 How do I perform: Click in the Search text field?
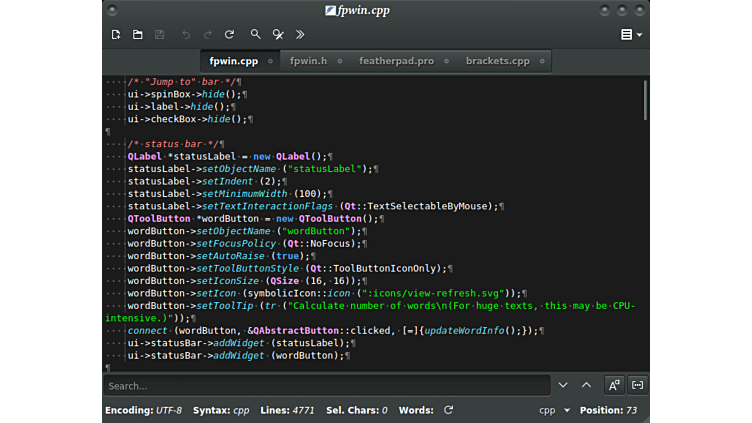tap(327, 386)
